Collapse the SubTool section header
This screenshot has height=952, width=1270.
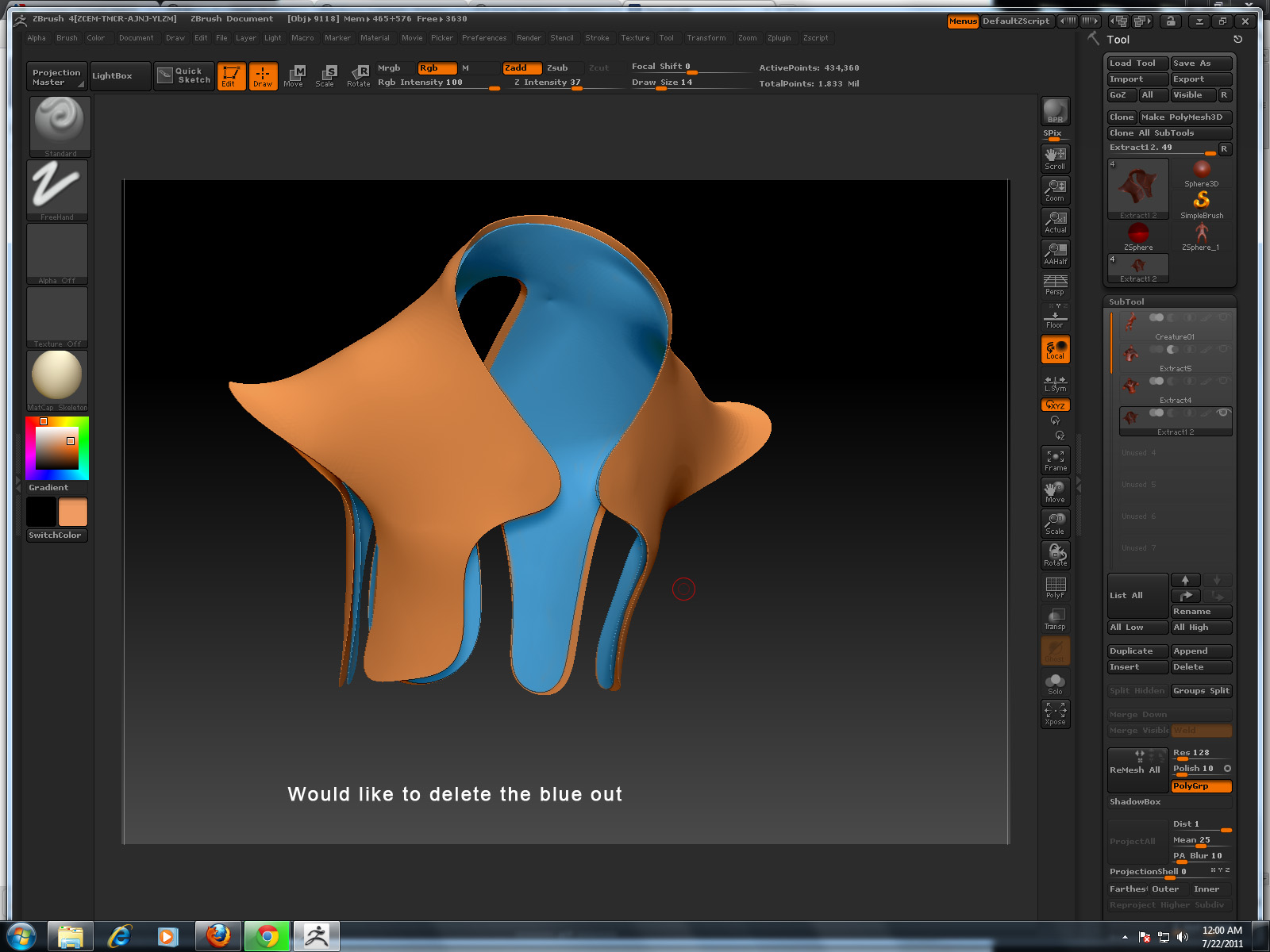(x=1170, y=301)
